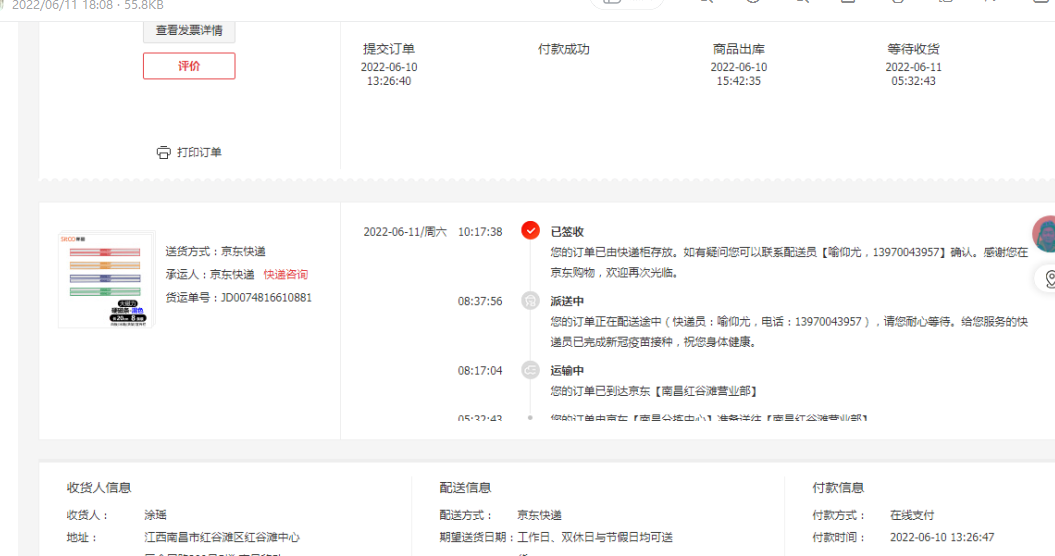
Task: Click payment time 2022-06-10 13:26:47
Action: pyautogui.click(x=942, y=537)
